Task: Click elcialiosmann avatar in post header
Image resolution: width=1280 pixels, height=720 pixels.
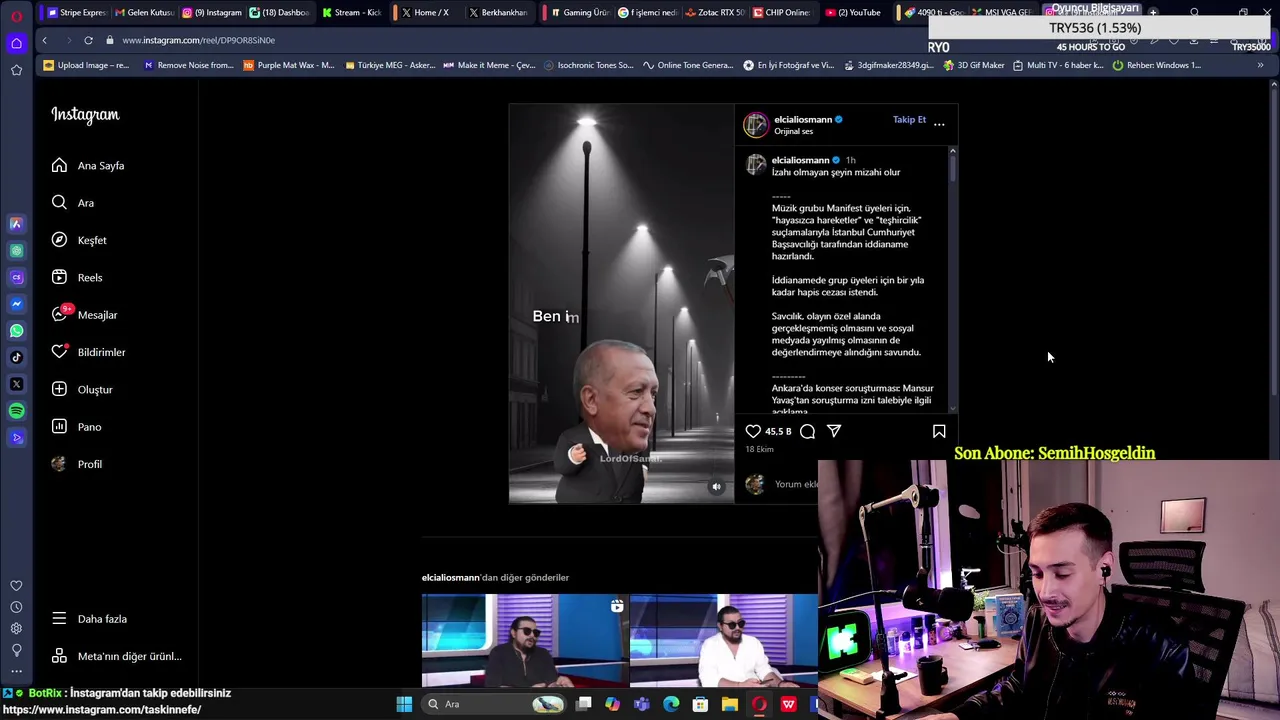Action: click(755, 124)
